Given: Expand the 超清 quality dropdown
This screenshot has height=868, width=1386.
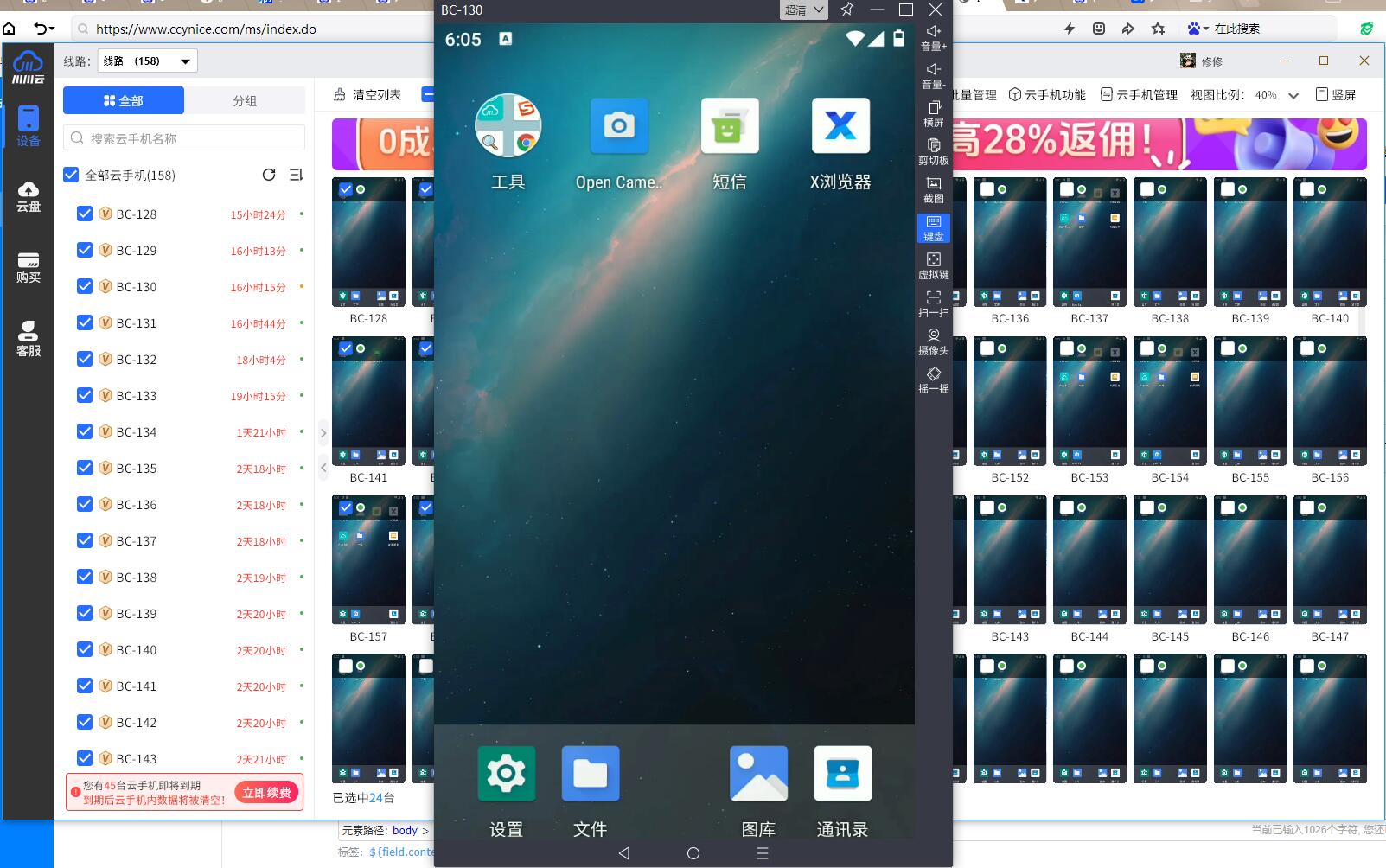Looking at the screenshot, I should click(x=803, y=10).
